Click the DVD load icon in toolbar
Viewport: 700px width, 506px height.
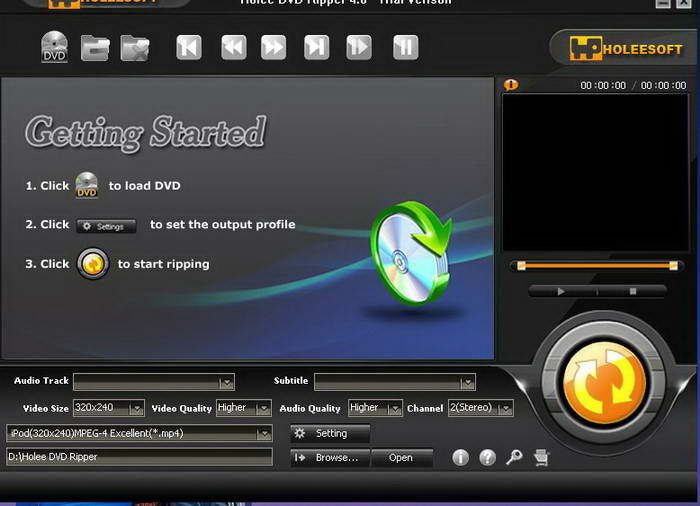(x=54, y=47)
